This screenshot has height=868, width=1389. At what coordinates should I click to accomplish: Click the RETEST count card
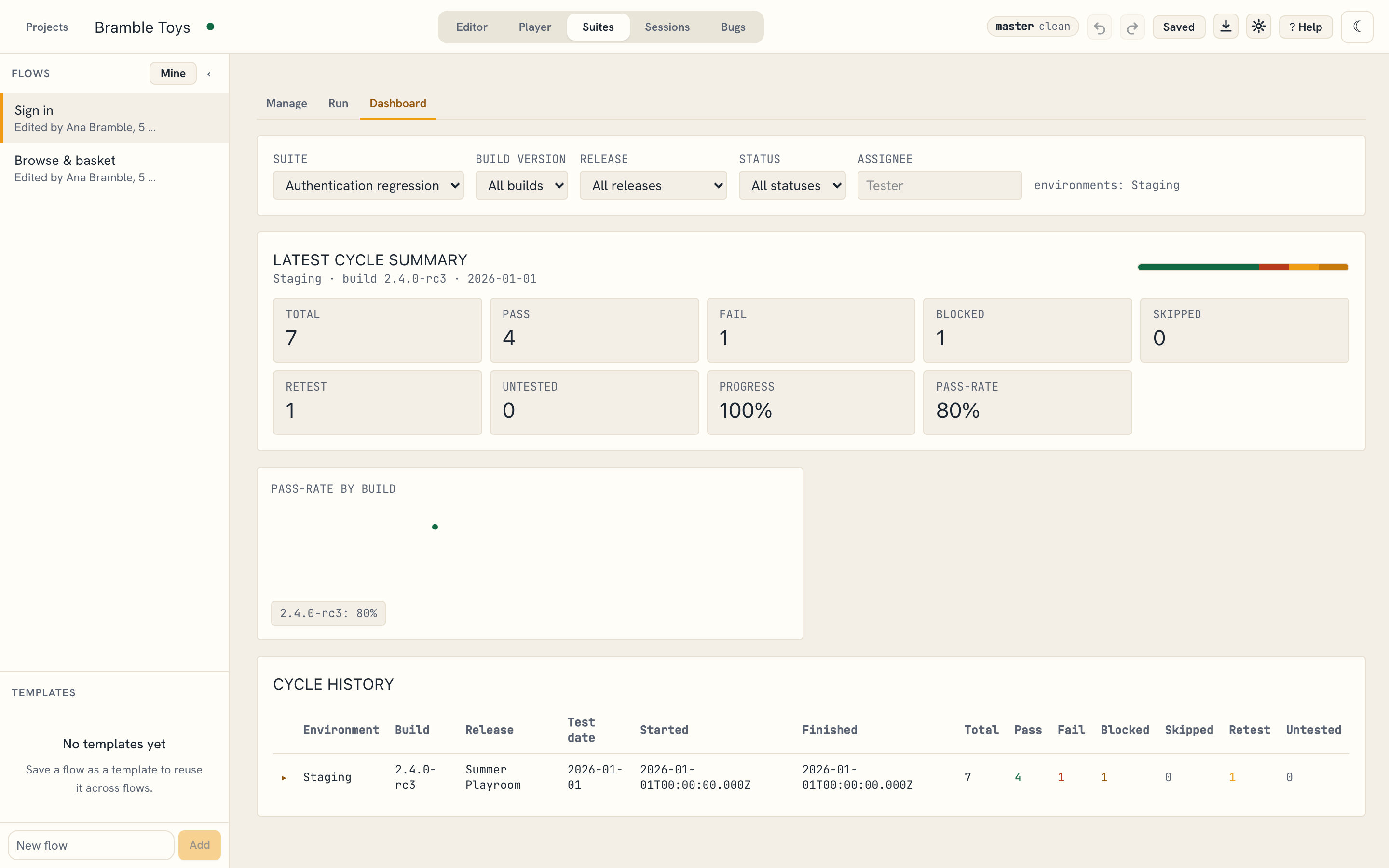pyautogui.click(x=377, y=403)
